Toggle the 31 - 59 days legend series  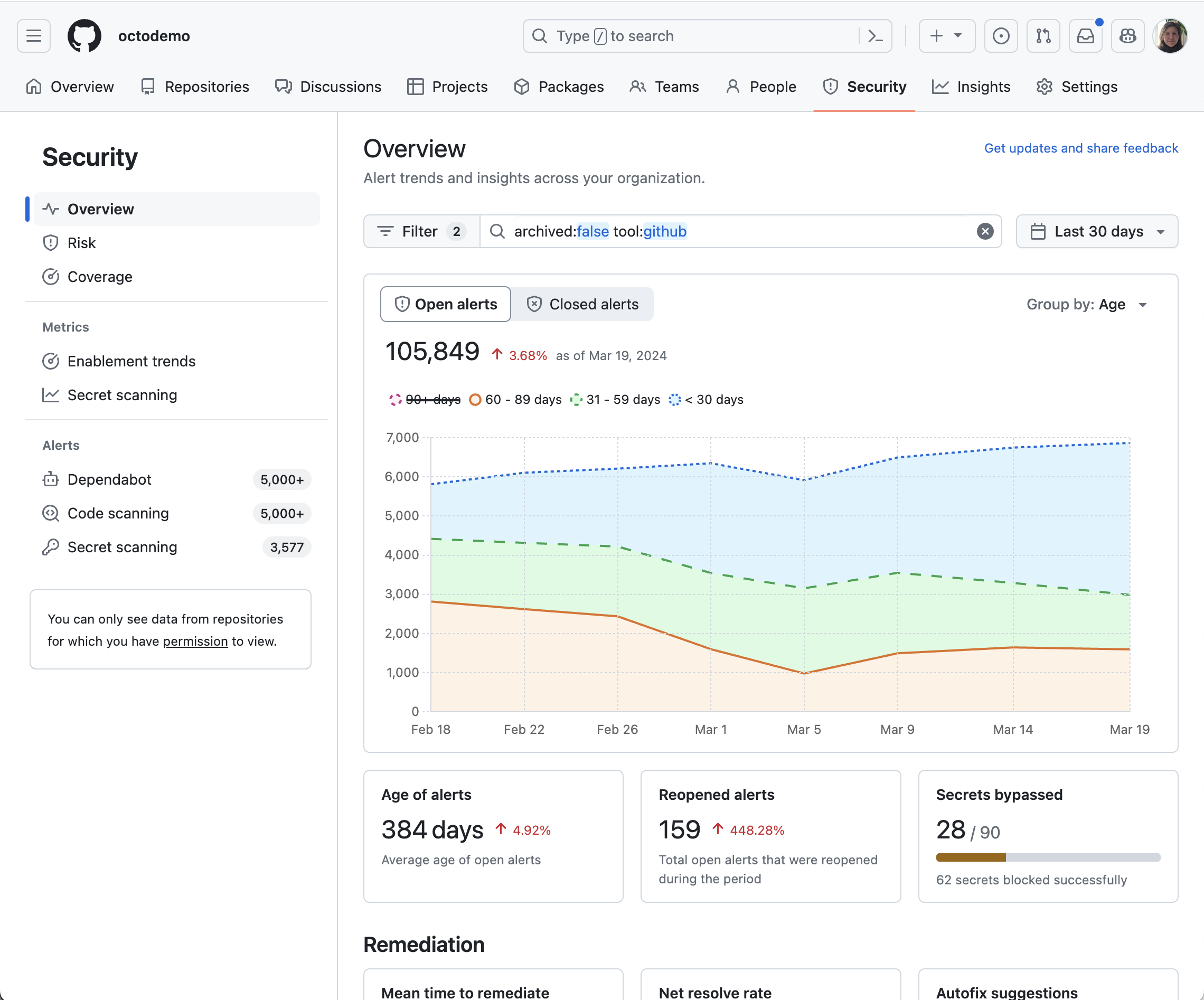pyautogui.click(x=615, y=400)
